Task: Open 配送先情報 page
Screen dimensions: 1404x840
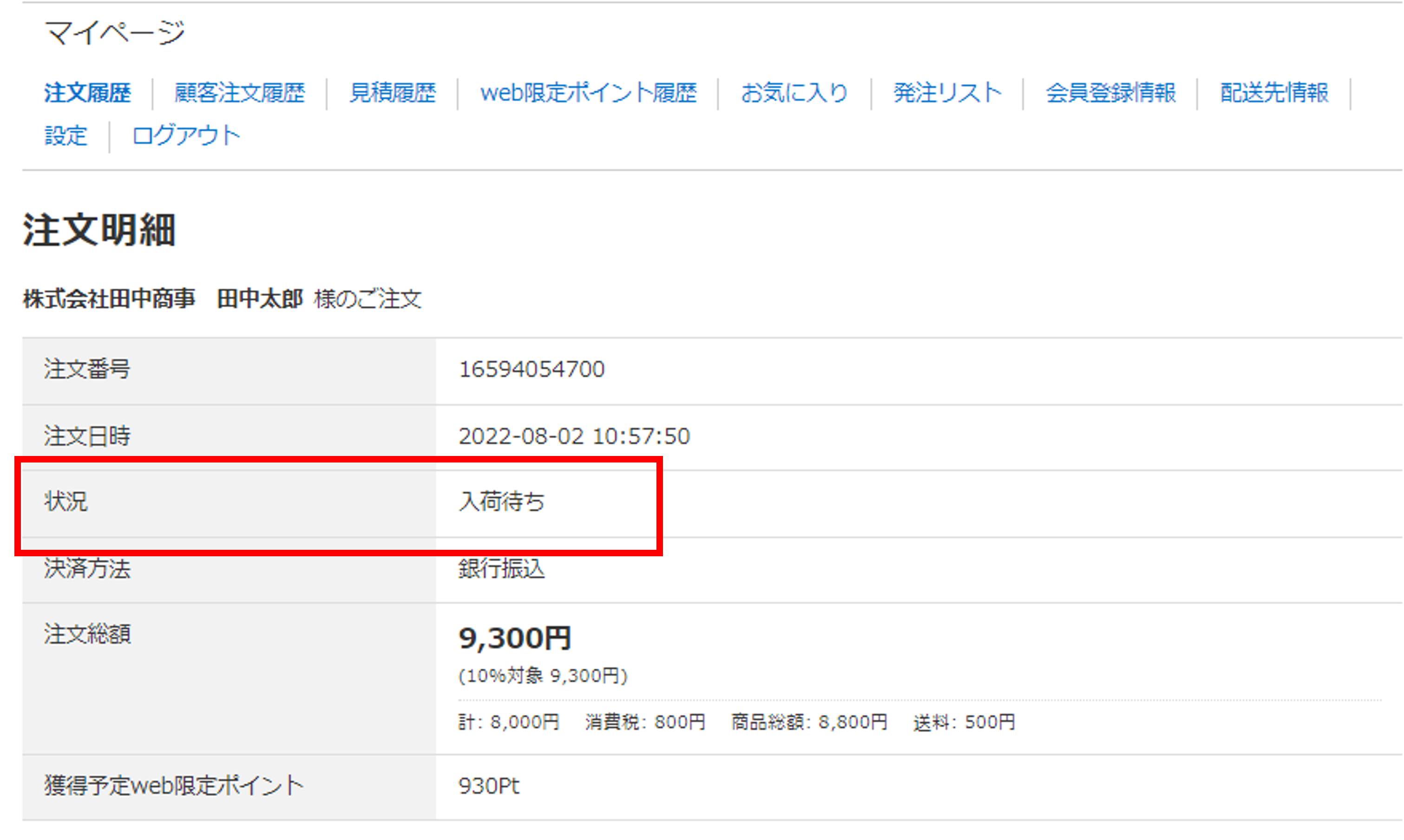Action: pyautogui.click(x=1274, y=92)
